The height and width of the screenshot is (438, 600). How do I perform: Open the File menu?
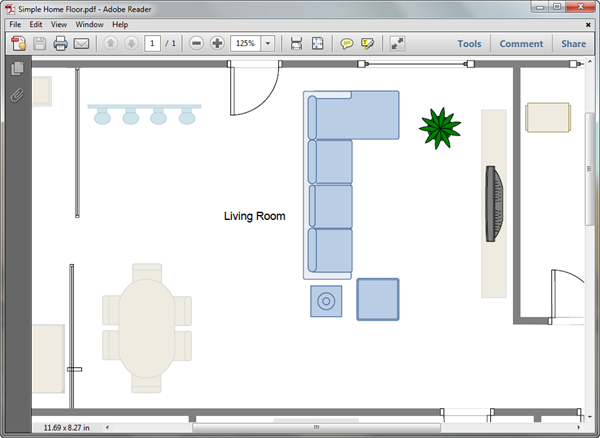[x=15, y=24]
